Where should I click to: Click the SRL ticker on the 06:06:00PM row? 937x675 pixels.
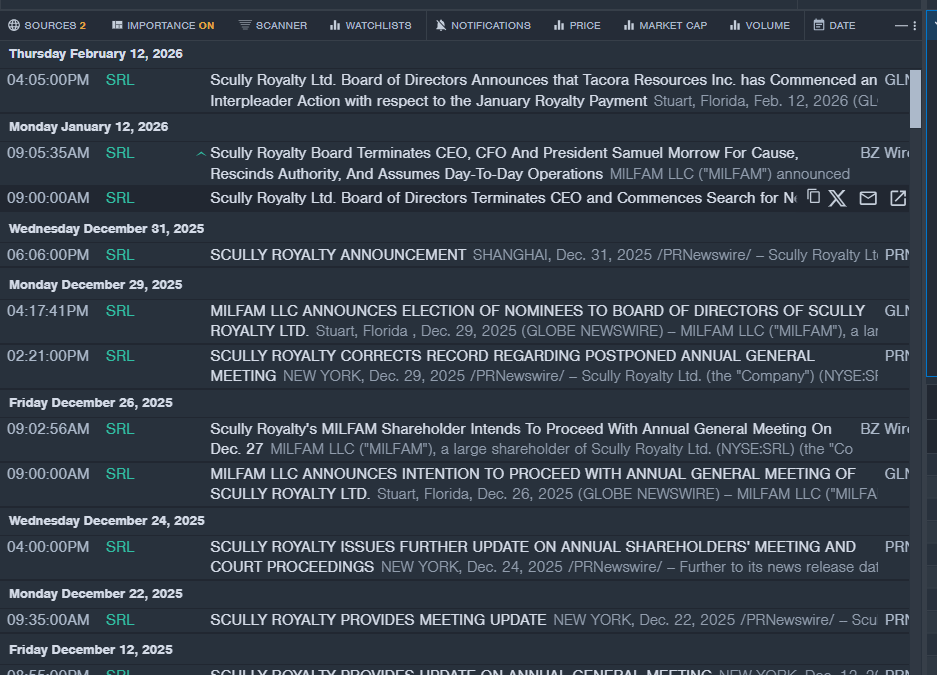(x=120, y=255)
